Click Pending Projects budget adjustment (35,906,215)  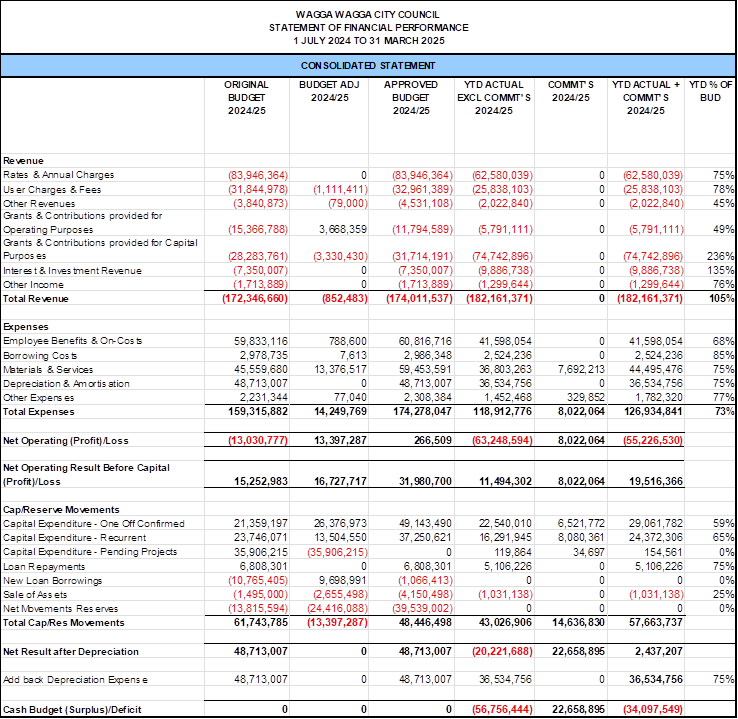pyautogui.click(x=337, y=552)
